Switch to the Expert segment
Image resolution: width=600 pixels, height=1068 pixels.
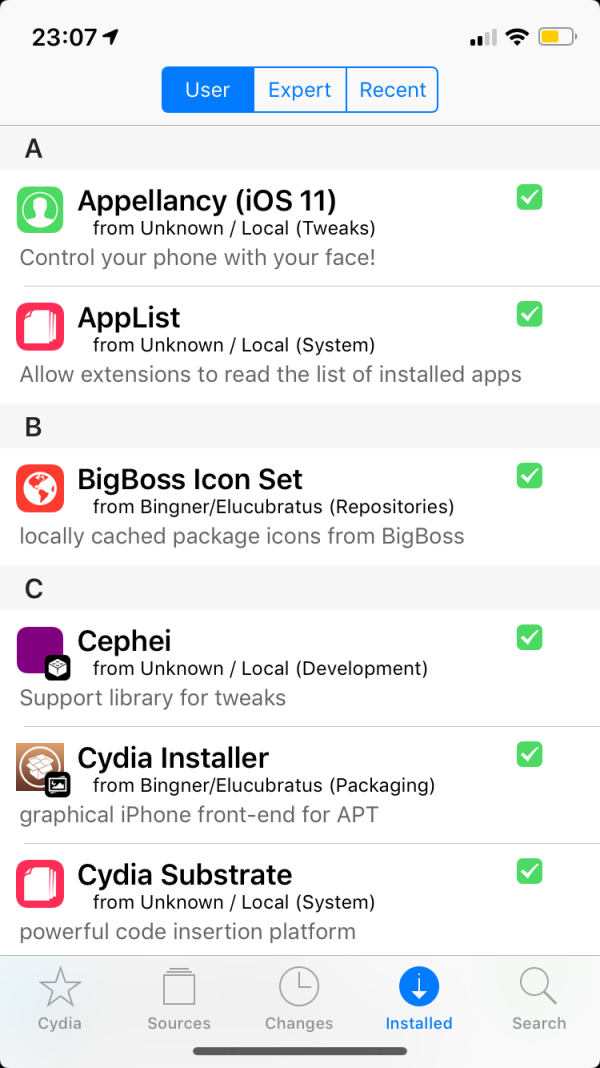click(300, 90)
